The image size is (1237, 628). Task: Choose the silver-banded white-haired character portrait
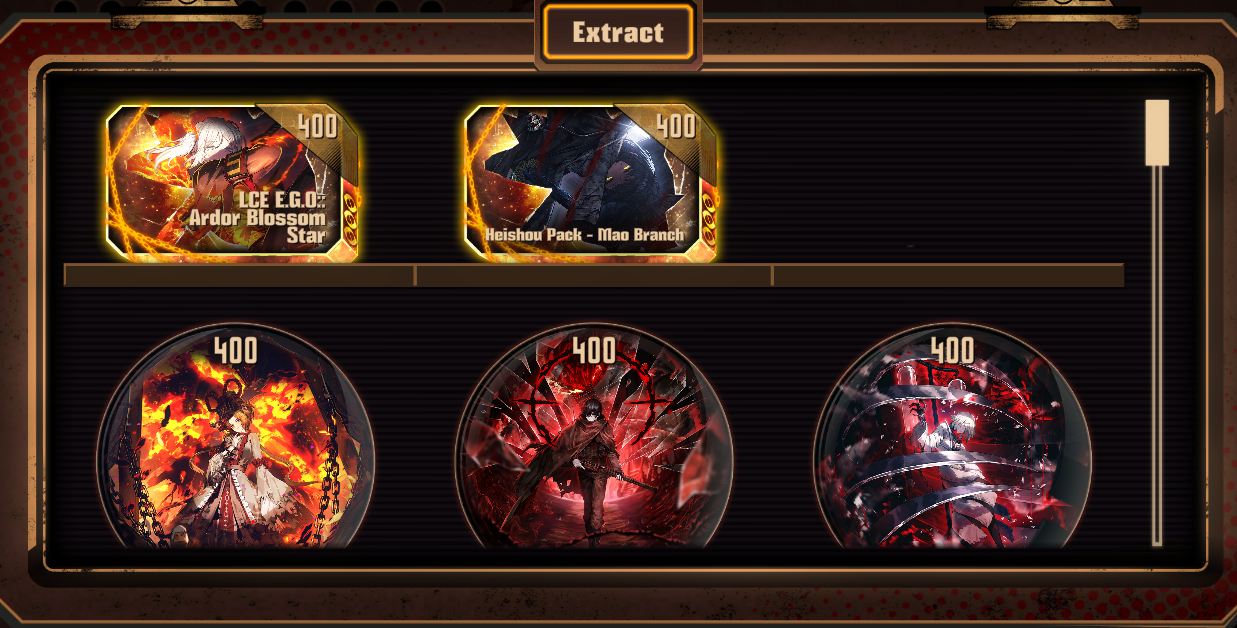tap(952, 440)
